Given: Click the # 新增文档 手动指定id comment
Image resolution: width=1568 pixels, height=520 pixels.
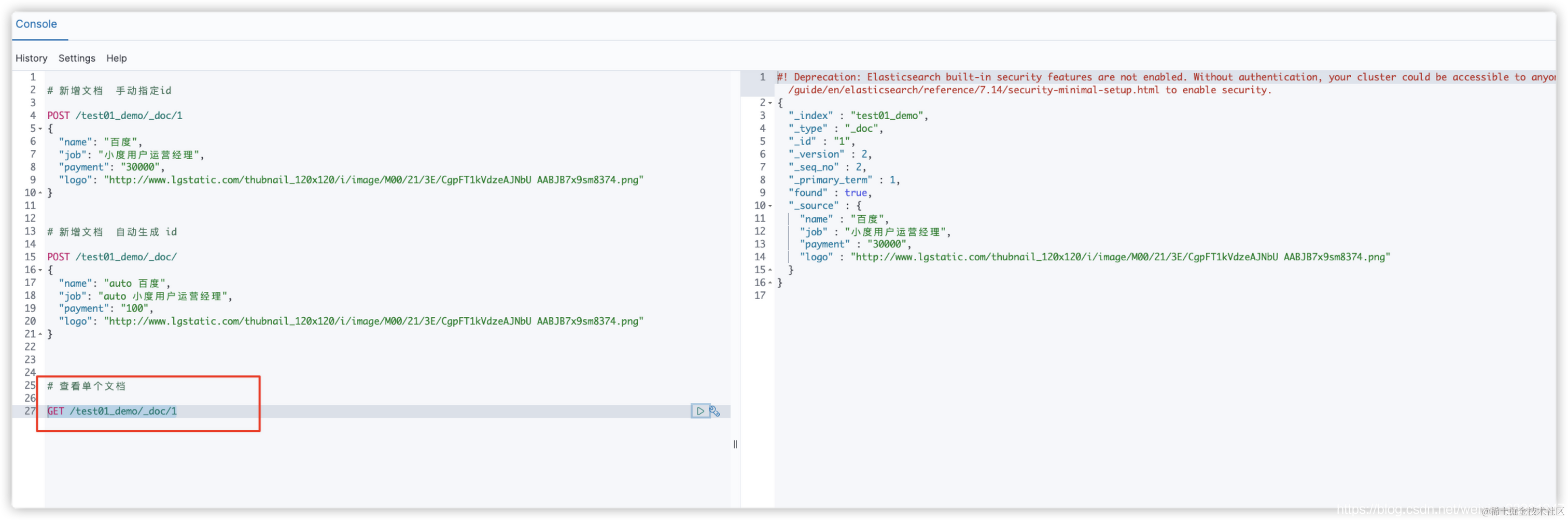Looking at the screenshot, I should point(109,90).
